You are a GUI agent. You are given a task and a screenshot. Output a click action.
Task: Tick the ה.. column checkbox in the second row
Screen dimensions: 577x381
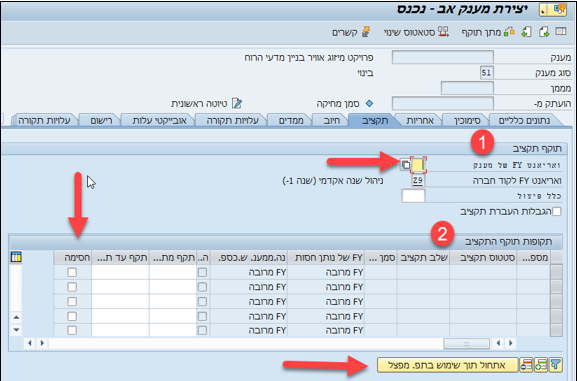point(202,287)
